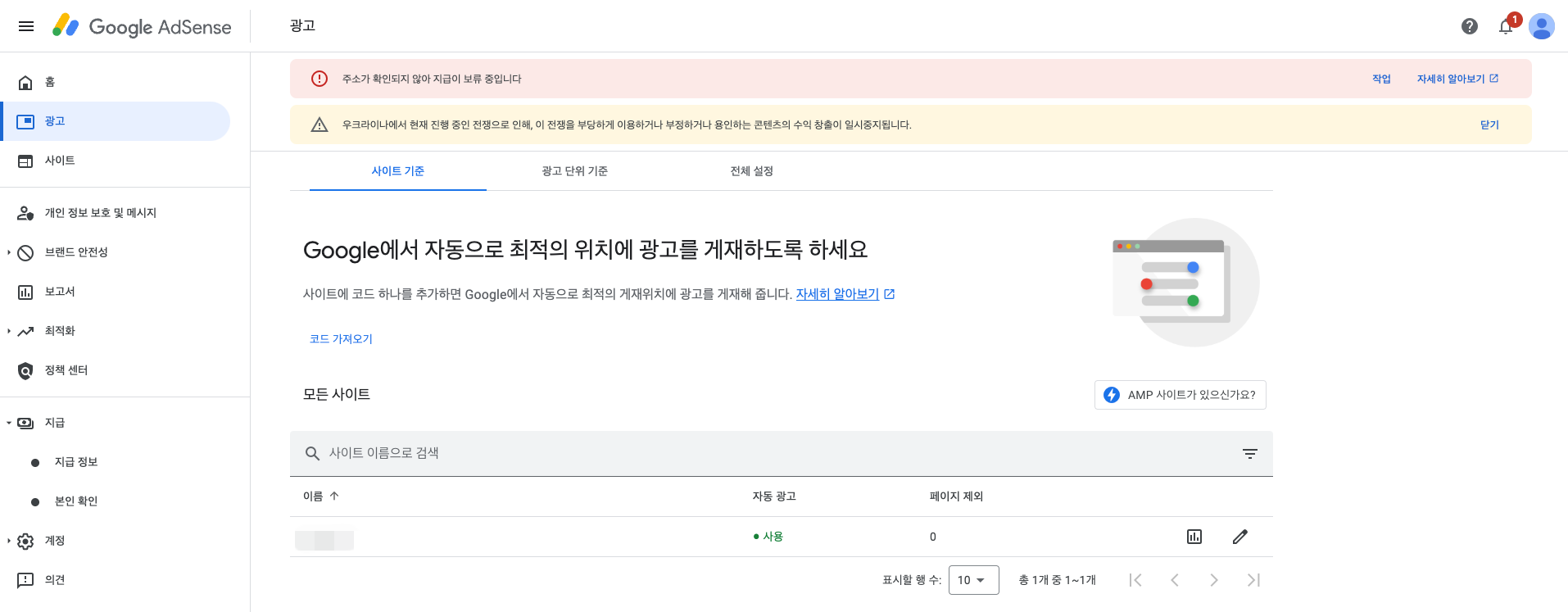The height and width of the screenshot is (612, 1568).
Task: Click AMP 사이트가 있으신가요? button
Action: [1181, 395]
